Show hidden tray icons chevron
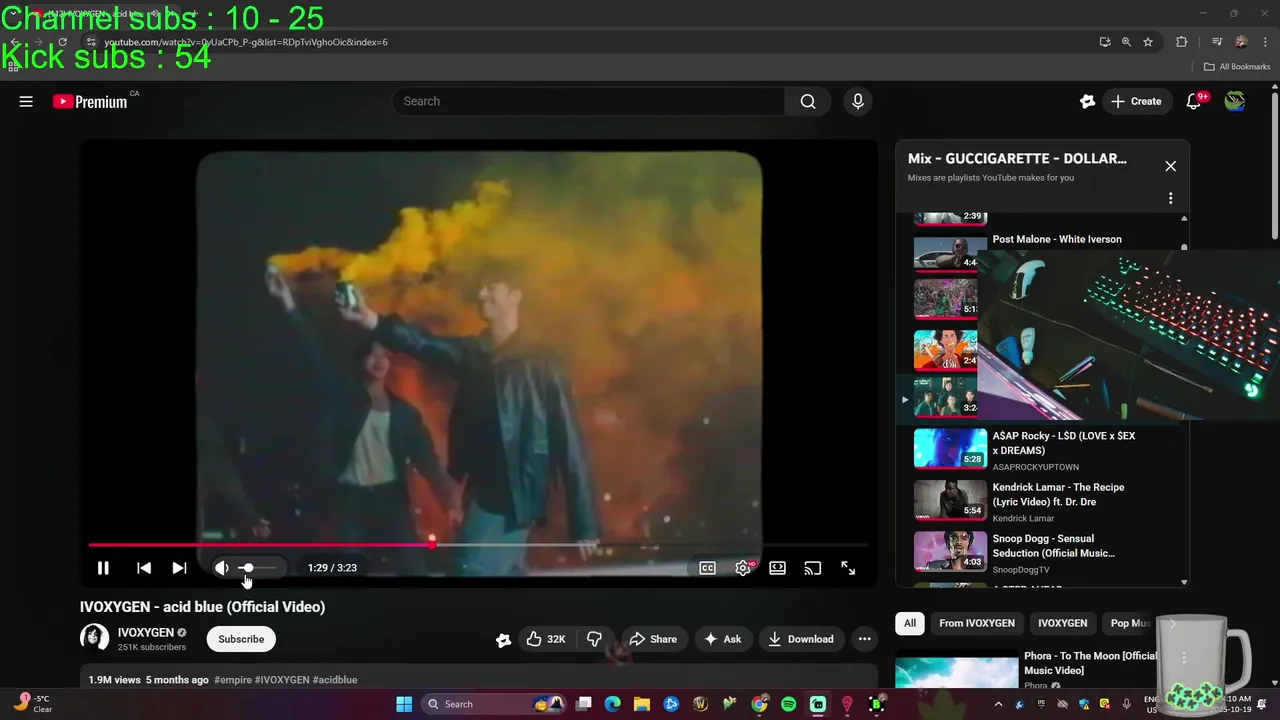 tap(997, 704)
